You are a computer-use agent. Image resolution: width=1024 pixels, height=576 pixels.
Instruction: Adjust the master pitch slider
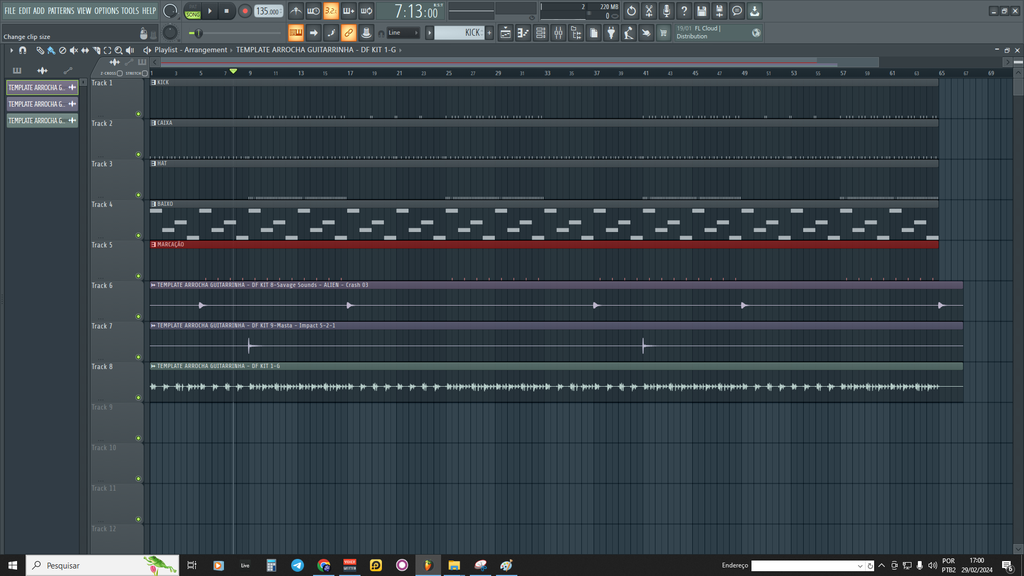click(x=235, y=33)
